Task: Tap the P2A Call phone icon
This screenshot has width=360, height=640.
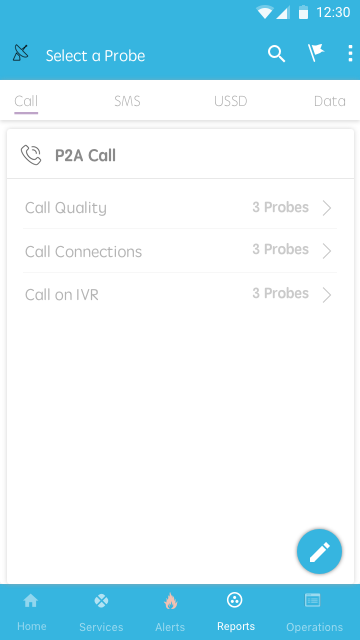Action: click(x=31, y=155)
